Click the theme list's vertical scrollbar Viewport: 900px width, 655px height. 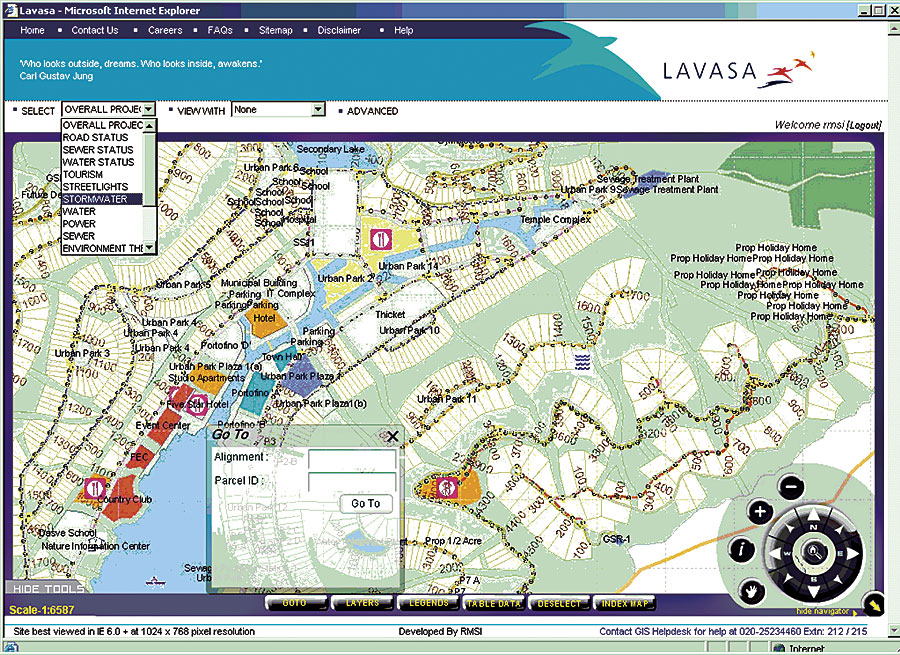pyautogui.click(x=149, y=186)
